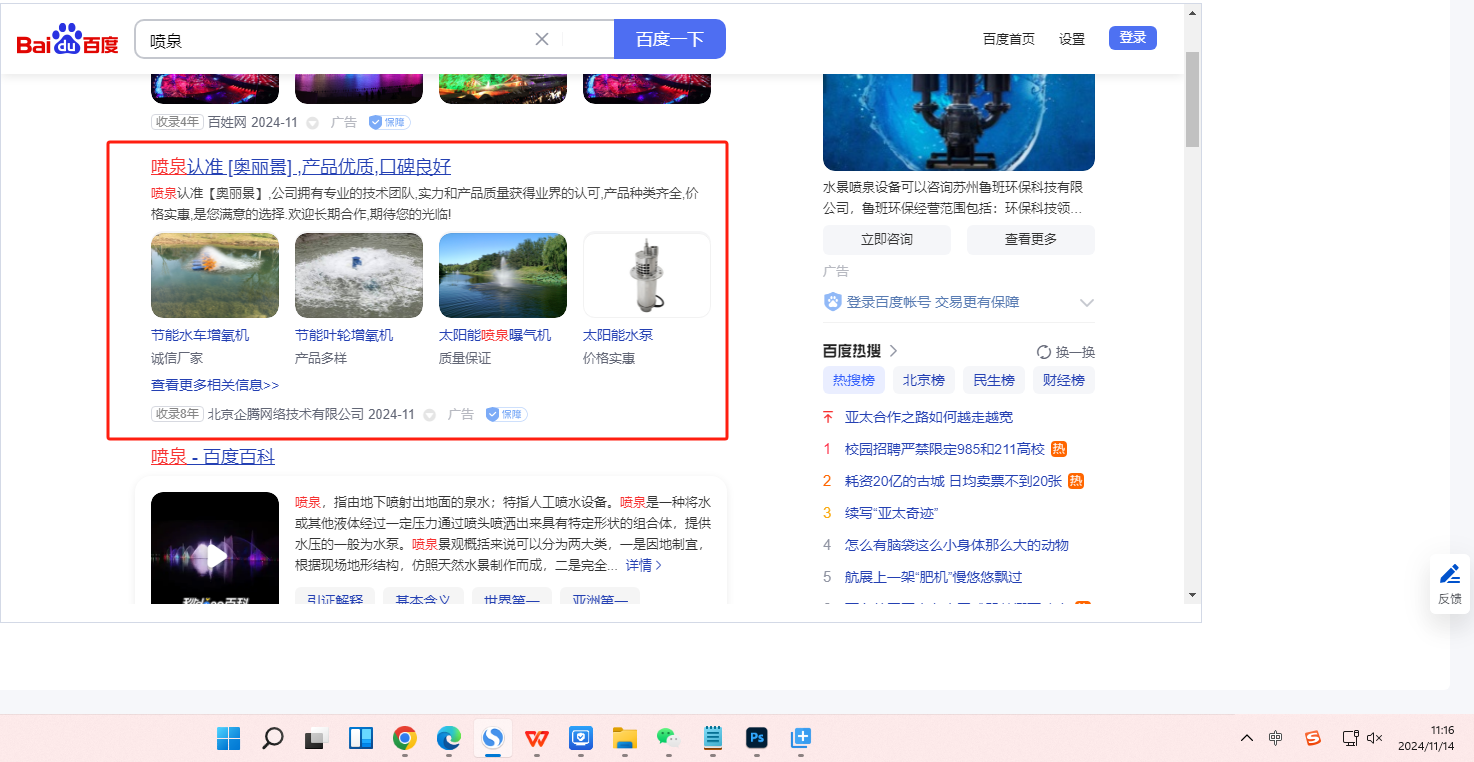Click the solar pond fountain product image
This screenshot has width=1474, height=762.
[503, 275]
